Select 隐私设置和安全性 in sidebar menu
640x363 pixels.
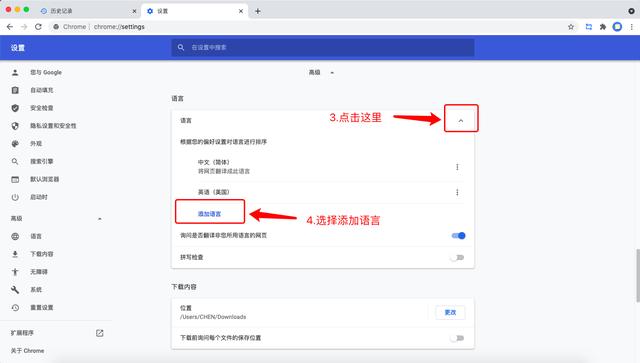click(53, 126)
